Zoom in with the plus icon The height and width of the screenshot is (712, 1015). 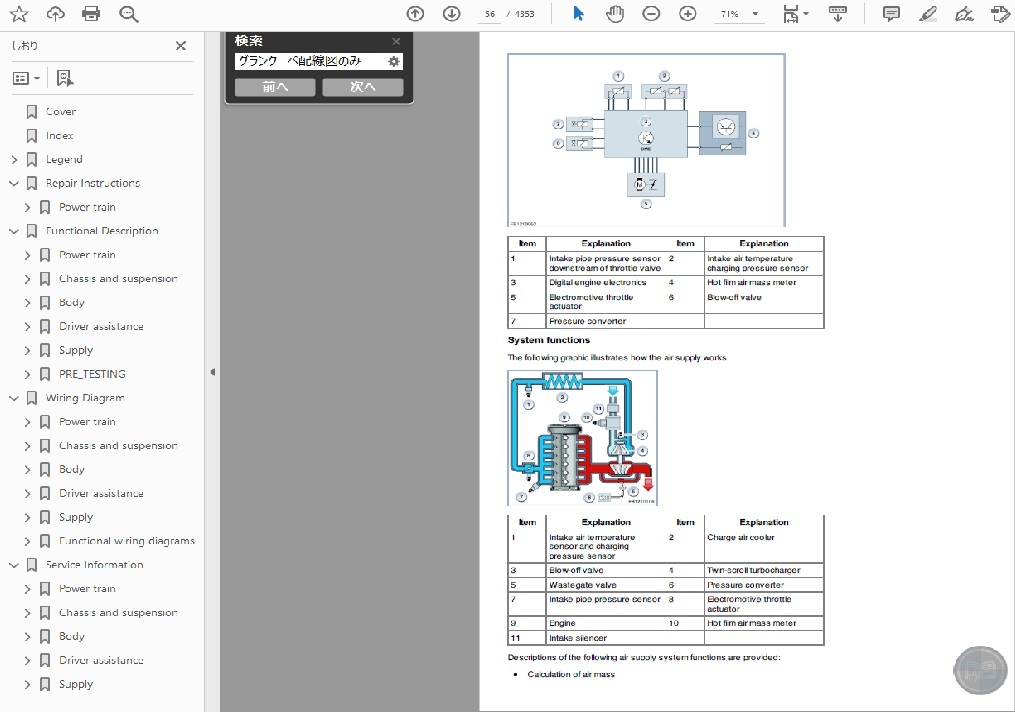[687, 14]
